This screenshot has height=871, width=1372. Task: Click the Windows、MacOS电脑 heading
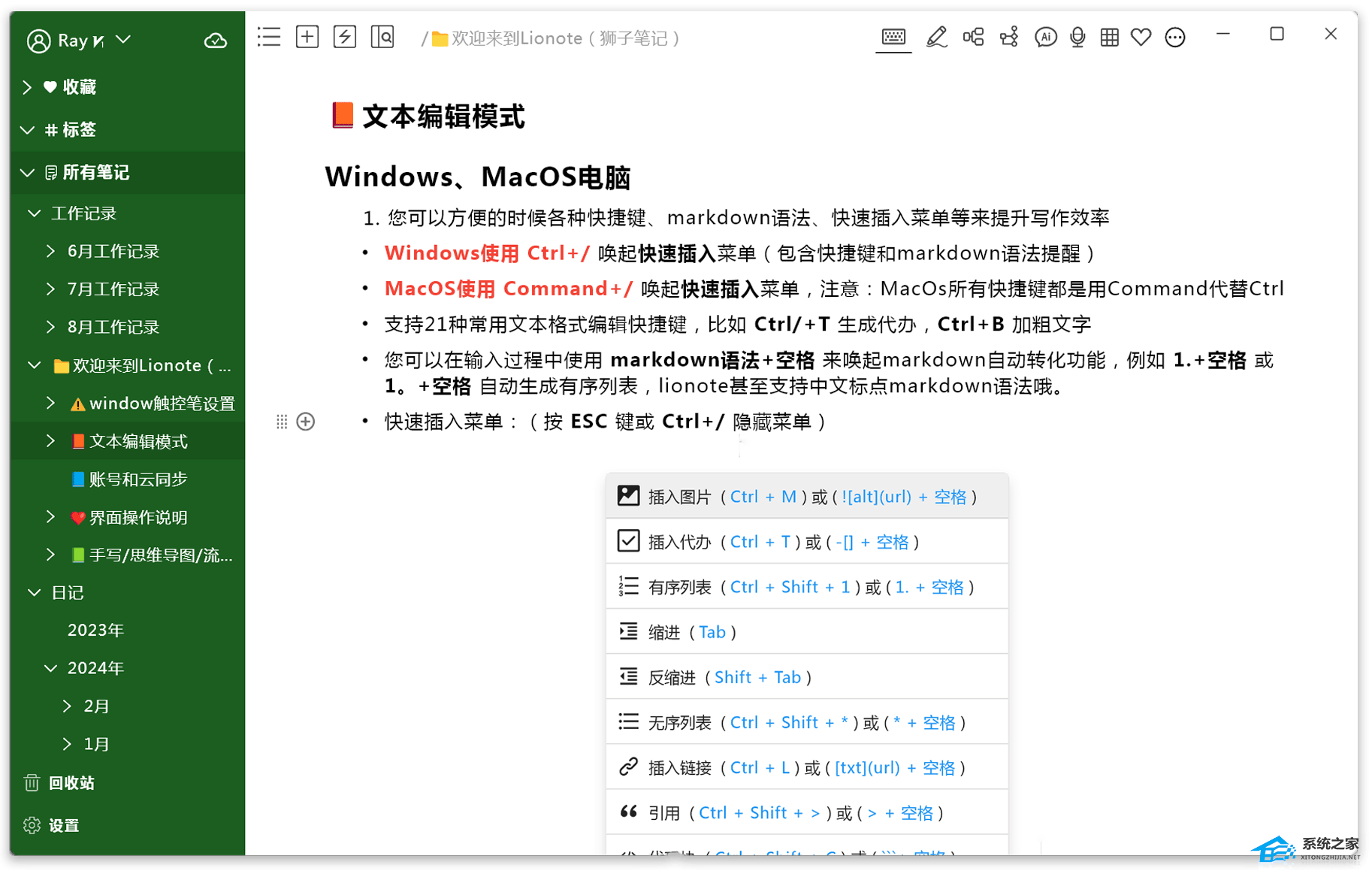478,177
